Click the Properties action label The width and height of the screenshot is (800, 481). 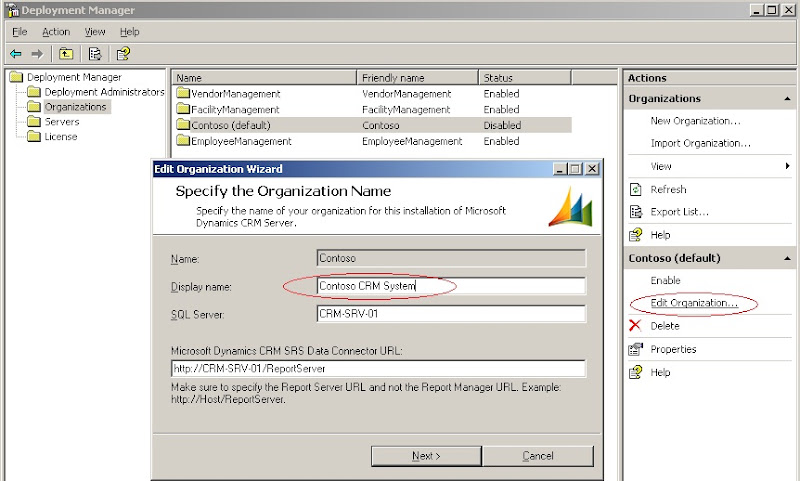click(673, 349)
